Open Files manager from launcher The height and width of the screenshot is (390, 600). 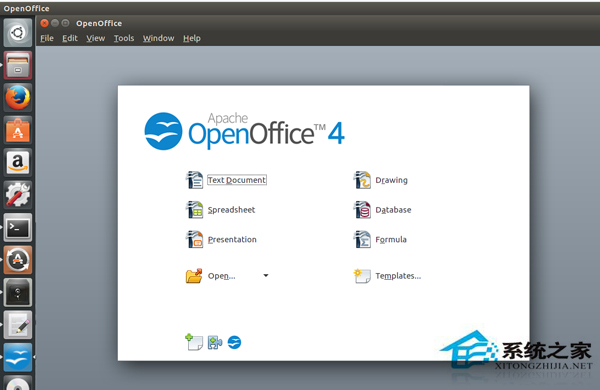[x=18, y=65]
